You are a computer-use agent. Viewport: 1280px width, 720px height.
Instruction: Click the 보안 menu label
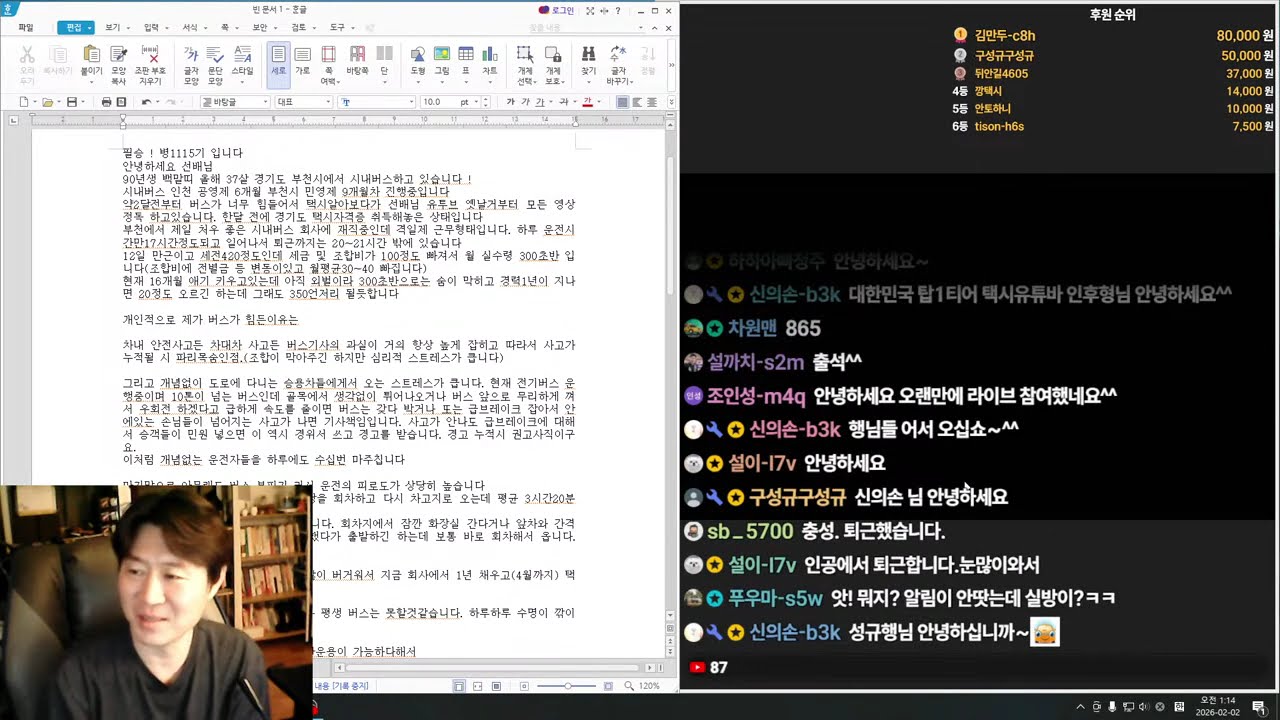tap(262, 28)
